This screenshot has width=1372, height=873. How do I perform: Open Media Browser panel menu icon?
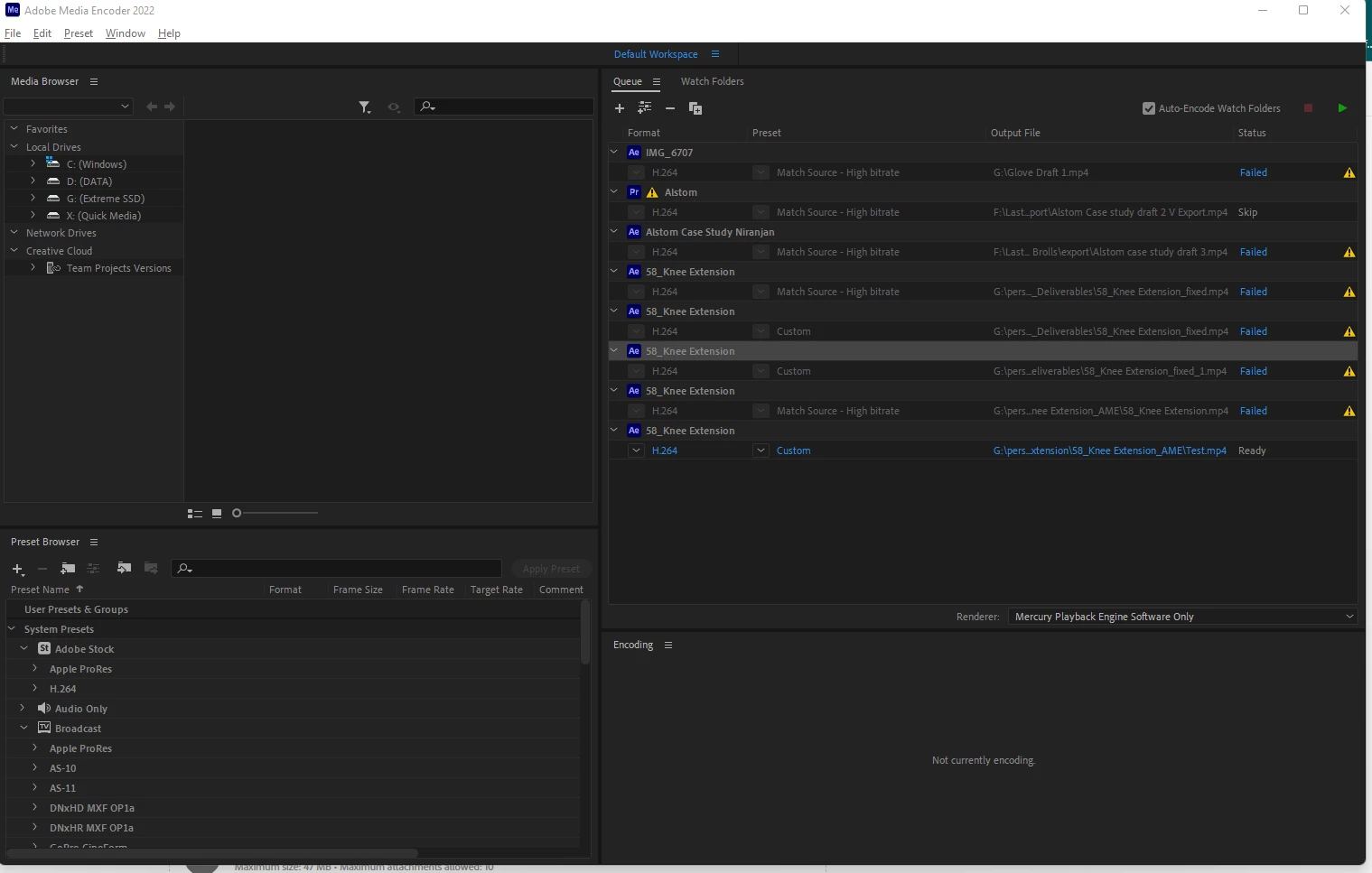94,82
